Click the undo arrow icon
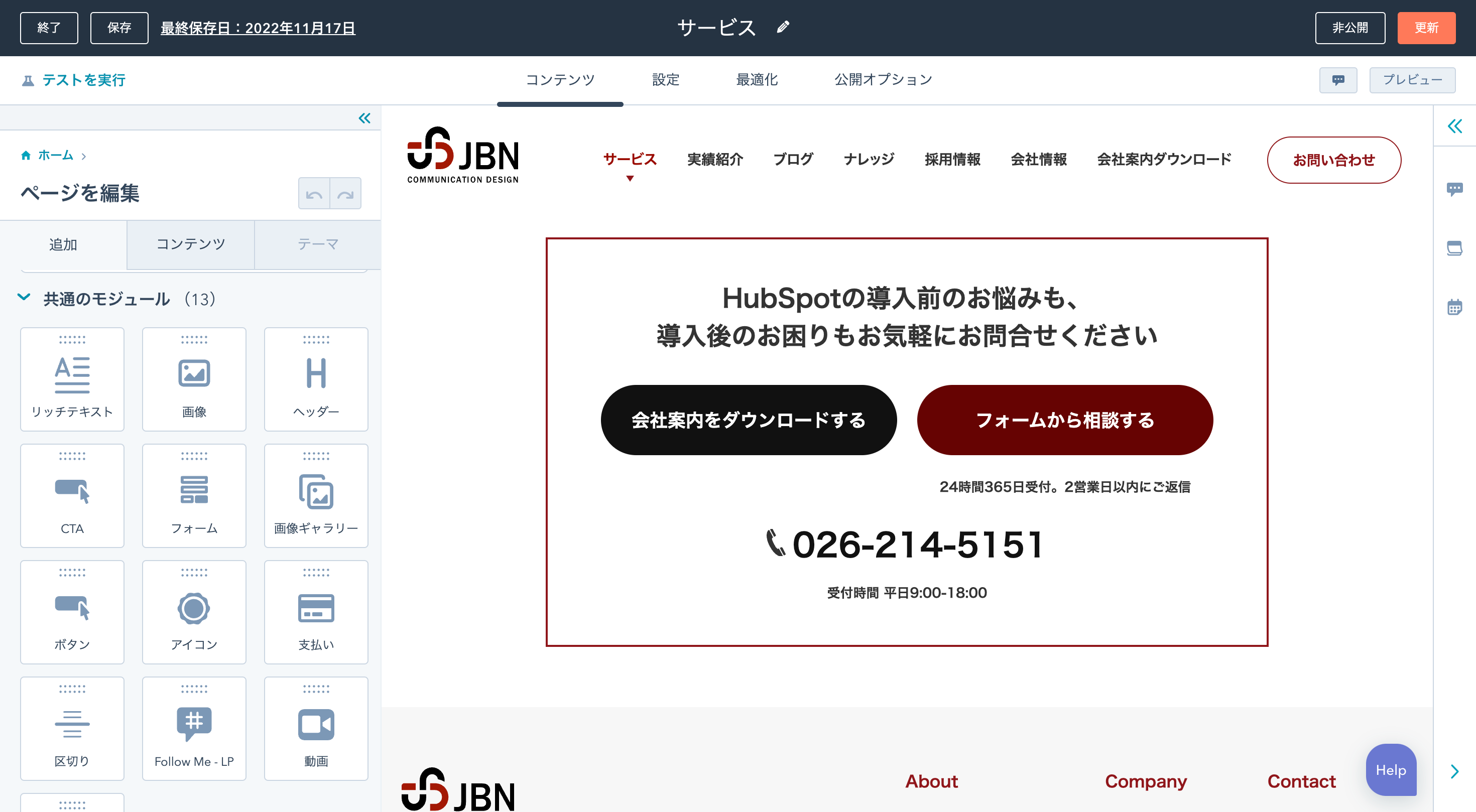Image resolution: width=1476 pixels, height=812 pixels. click(x=314, y=194)
